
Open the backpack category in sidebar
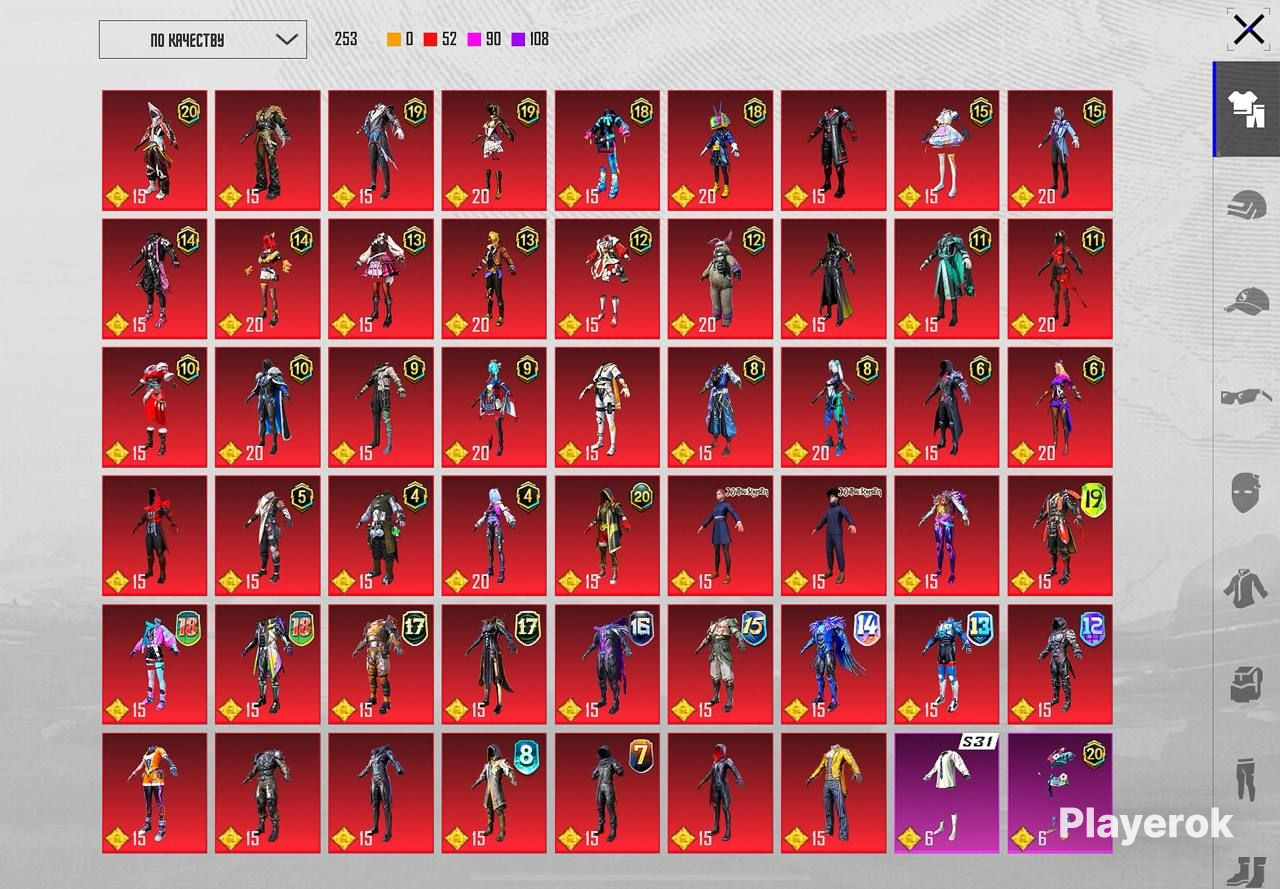[x=1247, y=684]
